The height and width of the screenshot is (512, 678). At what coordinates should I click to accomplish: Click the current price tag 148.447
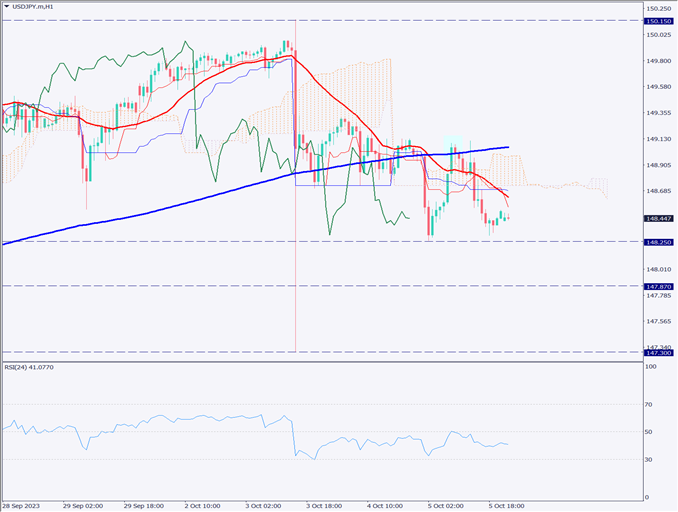point(657,218)
